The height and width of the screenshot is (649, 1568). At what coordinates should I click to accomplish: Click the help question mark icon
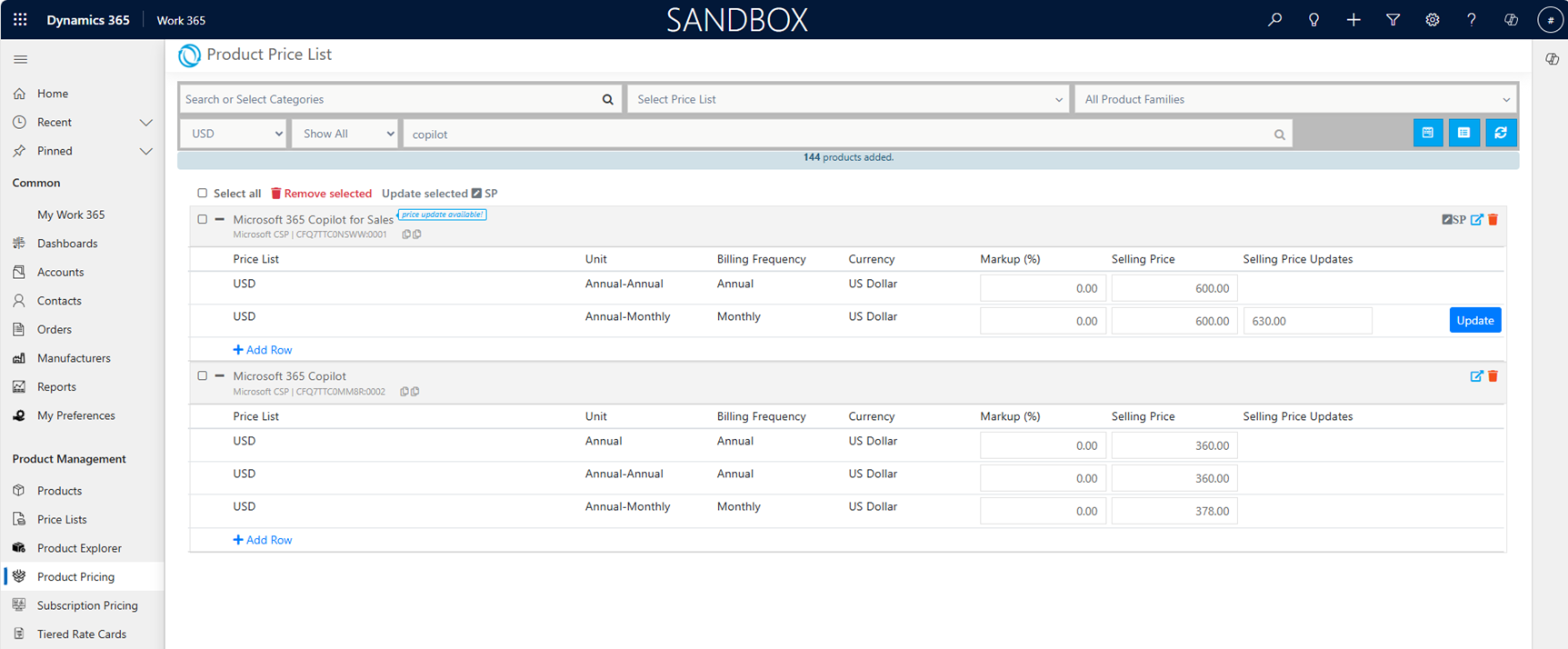[1472, 19]
